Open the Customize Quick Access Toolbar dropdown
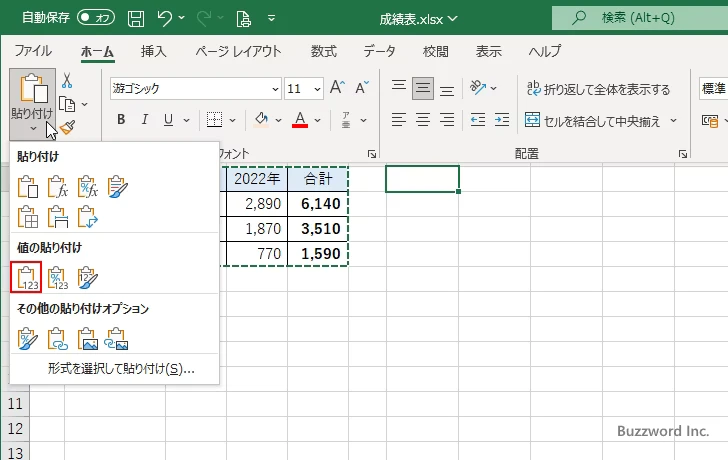728x460 pixels. [x=272, y=19]
